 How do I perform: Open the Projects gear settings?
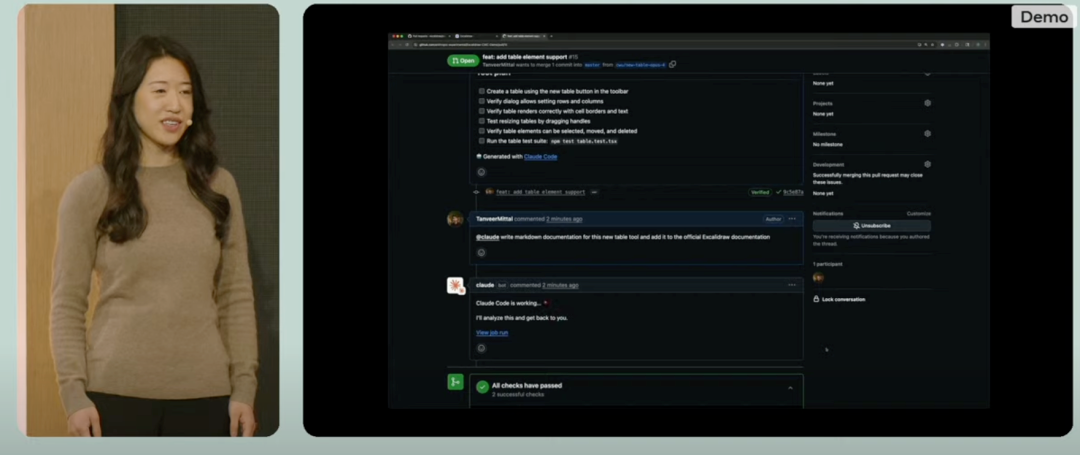tap(927, 103)
